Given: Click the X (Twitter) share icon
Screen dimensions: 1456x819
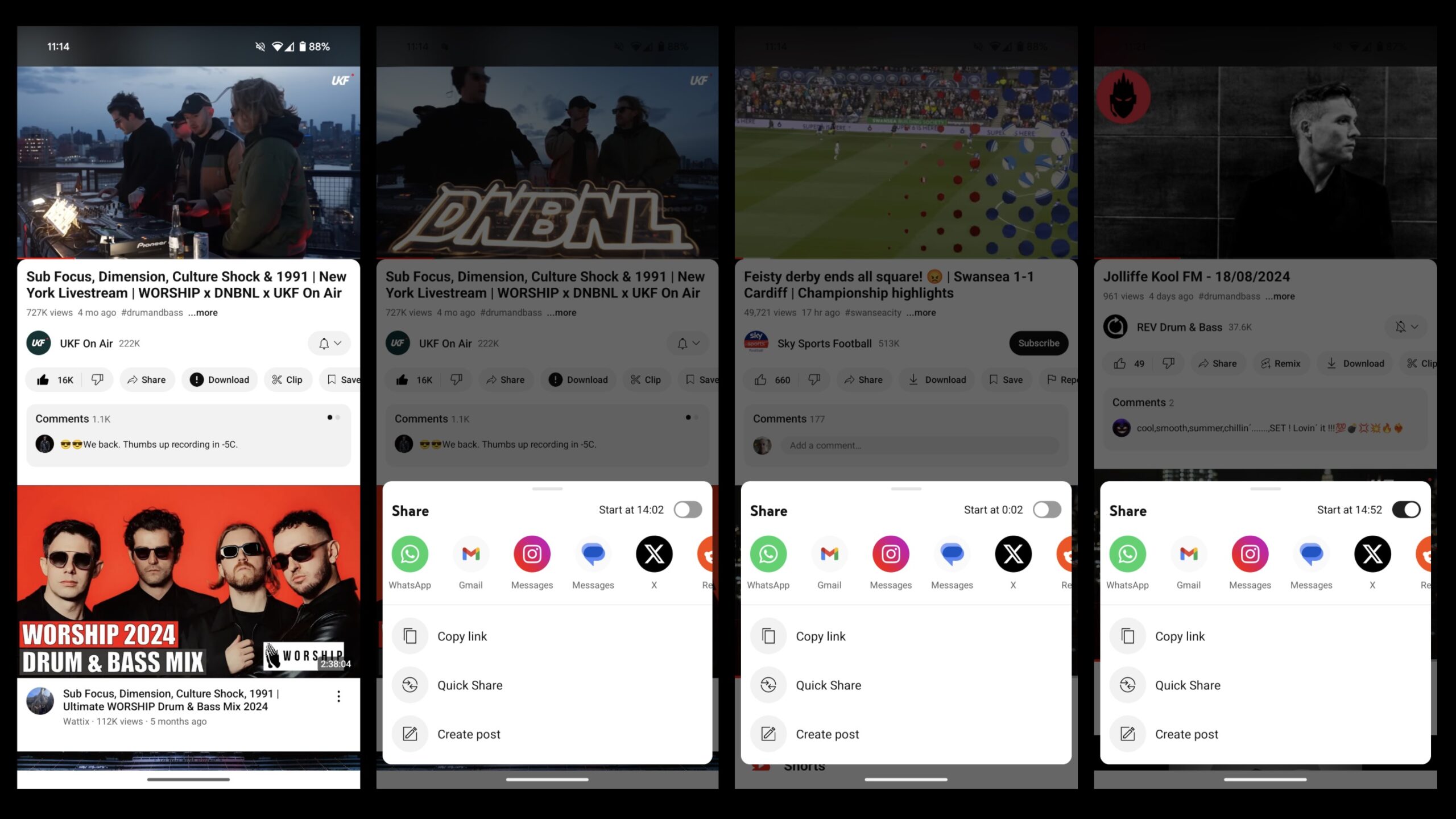Looking at the screenshot, I should click(x=654, y=554).
